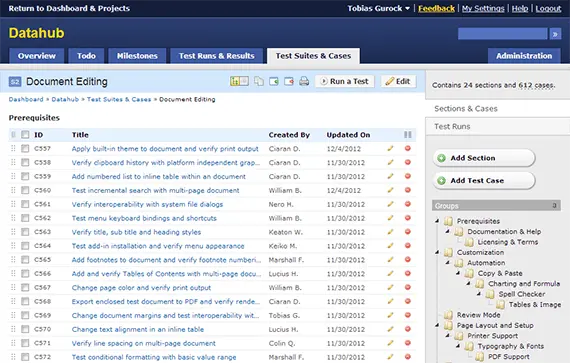Open case 'Verify title, sub title and heading styles'
Screen dimensions: 570x363
pos(136,232)
